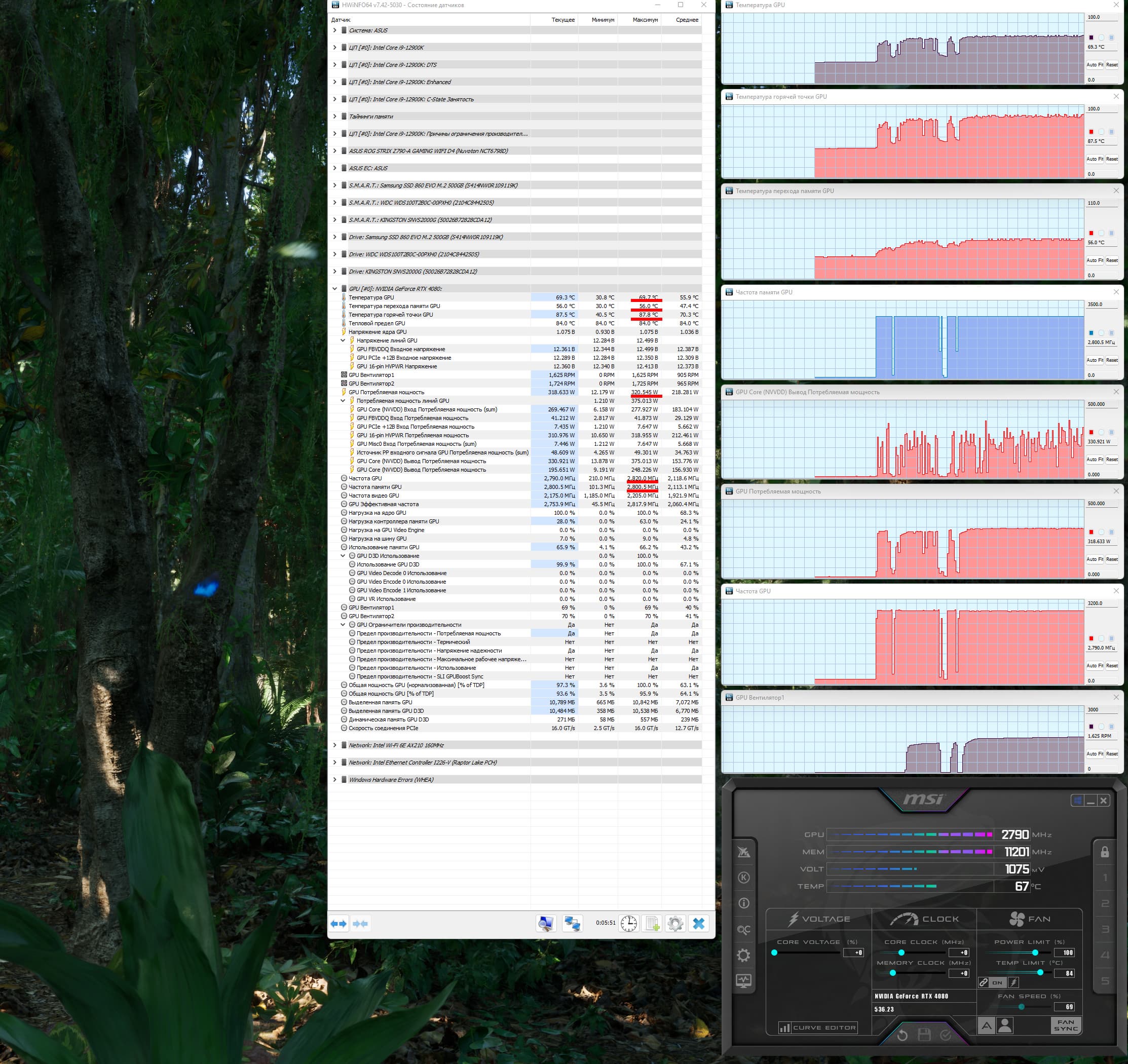Expand the Windows Hardware Errors WHEA group
Image resolution: width=1128 pixels, height=1064 pixels.
(334, 780)
